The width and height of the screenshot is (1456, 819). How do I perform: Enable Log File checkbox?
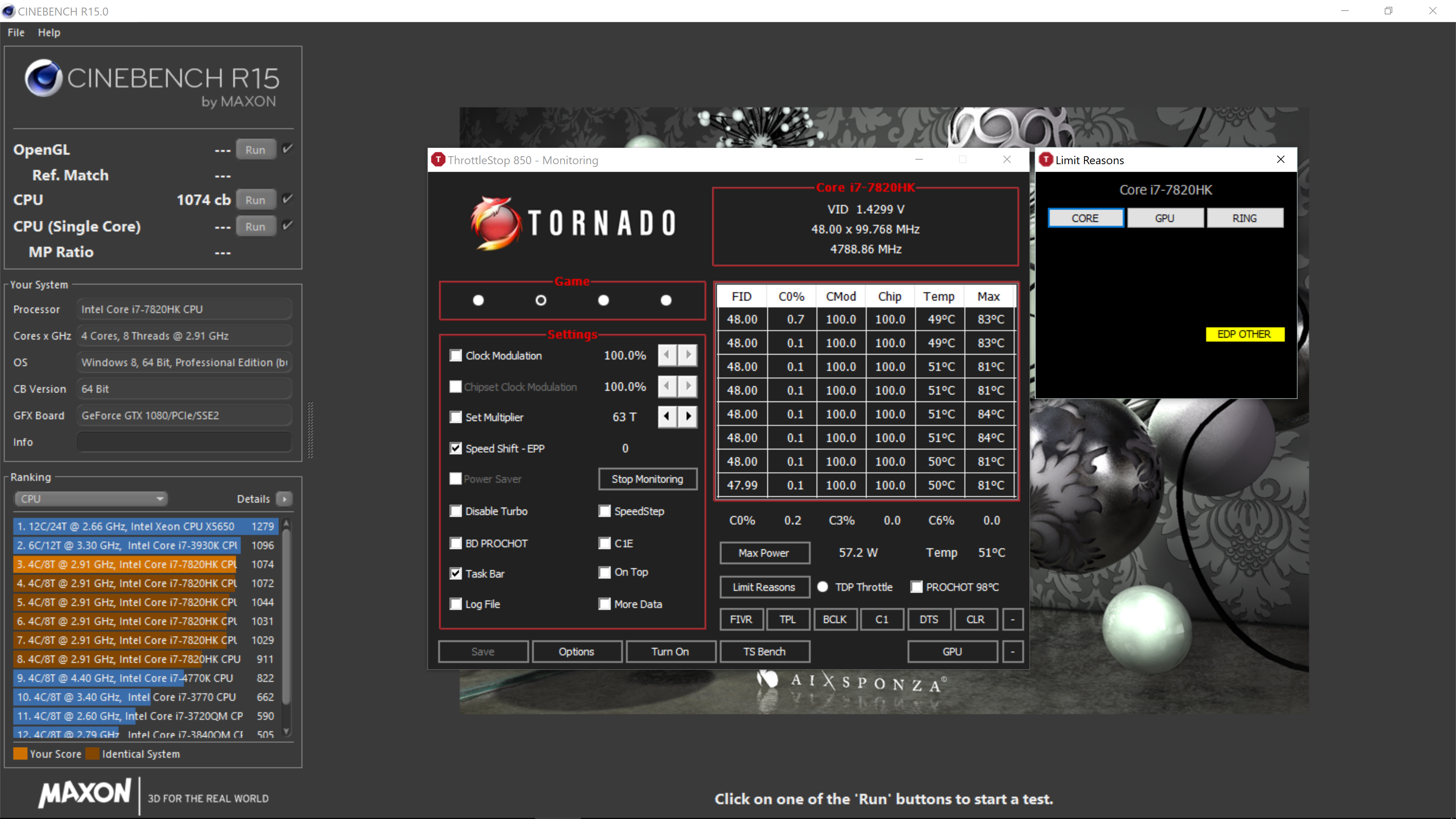click(x=455, y=604)
